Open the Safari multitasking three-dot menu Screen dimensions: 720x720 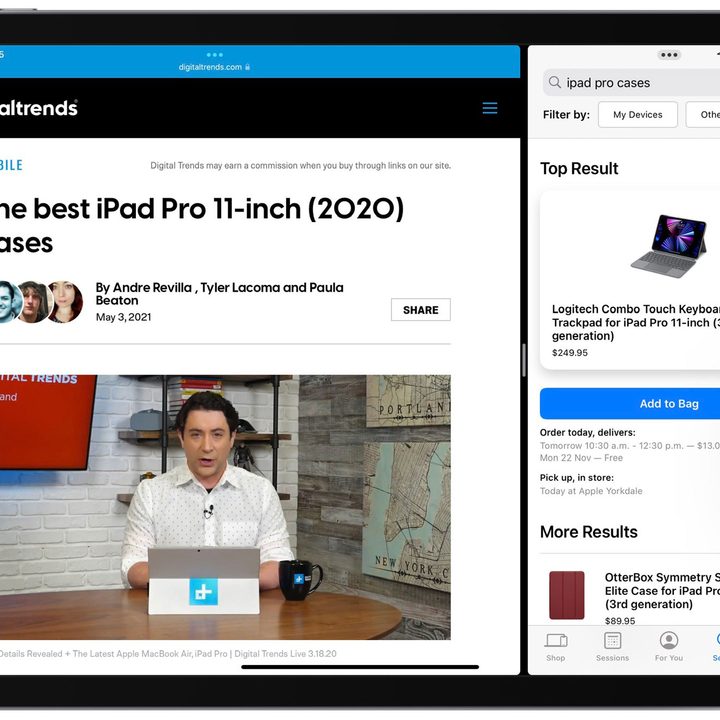[214, 55]
